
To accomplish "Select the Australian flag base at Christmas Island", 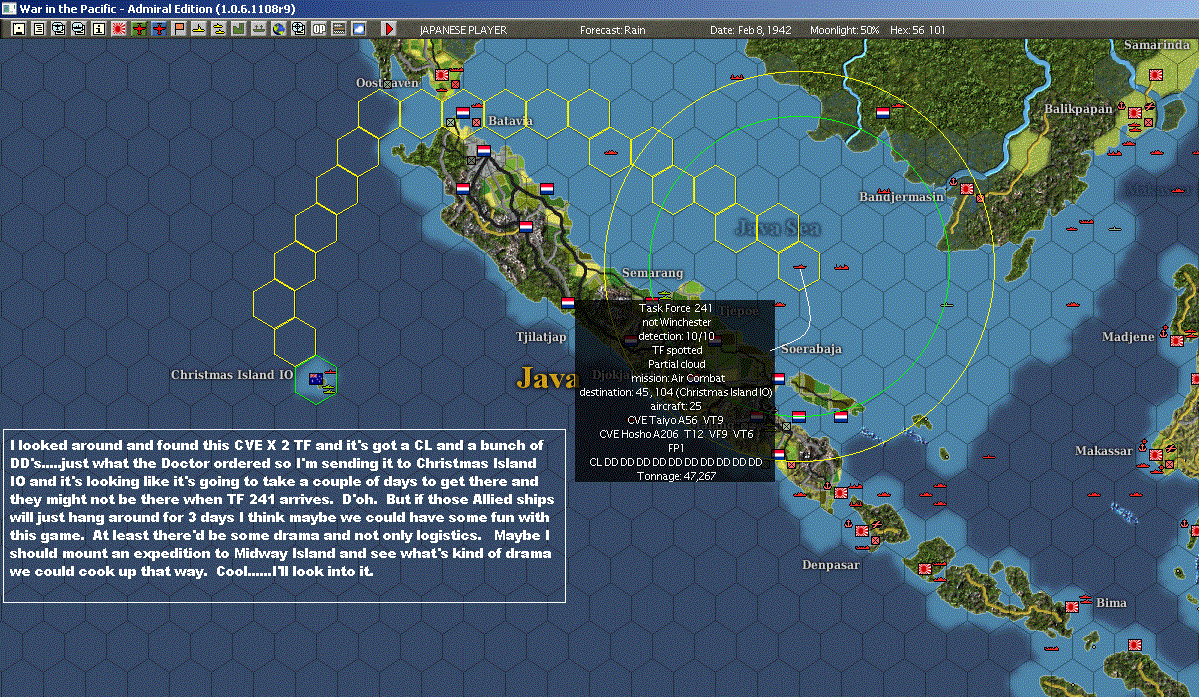I will (316, 378).
